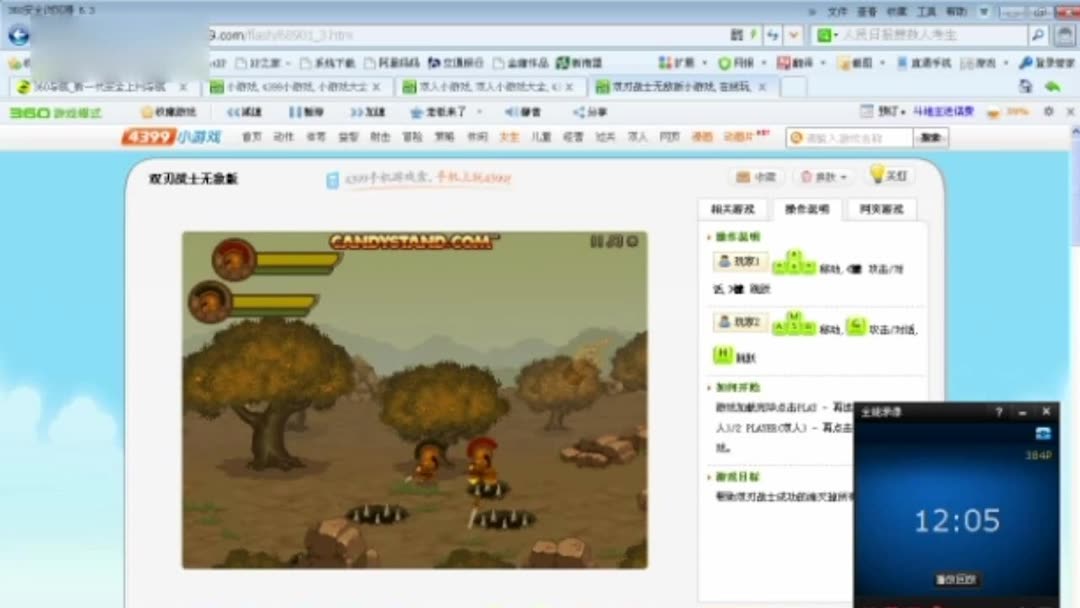Image resolution: width=1080 pixels, height=608 pixels.
Task: Enable 加速 in the game mode bar
Action: [365, 112]
